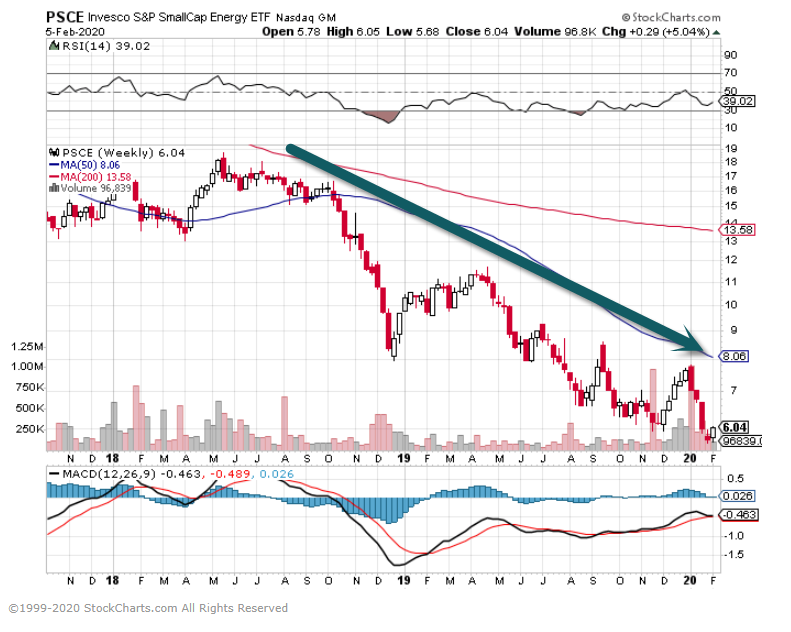Click the Chg +0.29 (+5.04%) value

(x=656, y=31)
